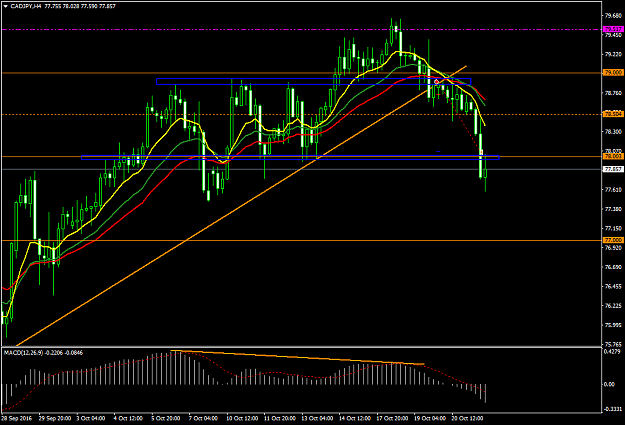Image resolution: width=625 pixels, height=425 pixels.
Task: Select the 77.380 price axis label
Action: 613,209
